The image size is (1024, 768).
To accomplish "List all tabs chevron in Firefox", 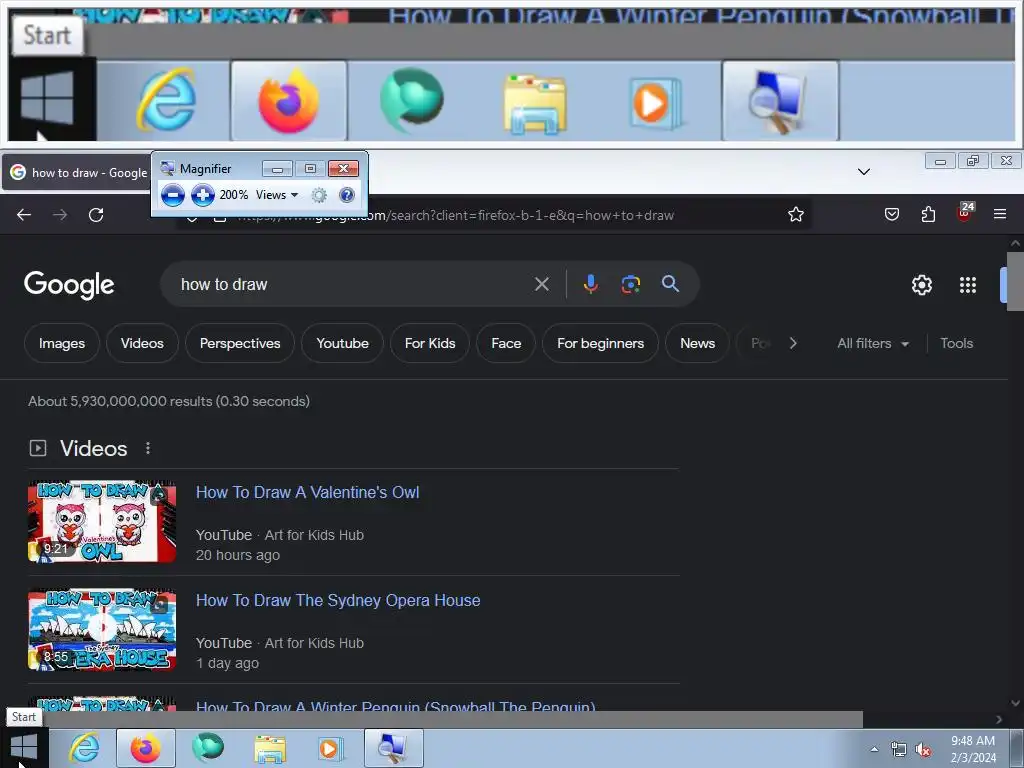I will pyautogui.click(x=863, y=172).
